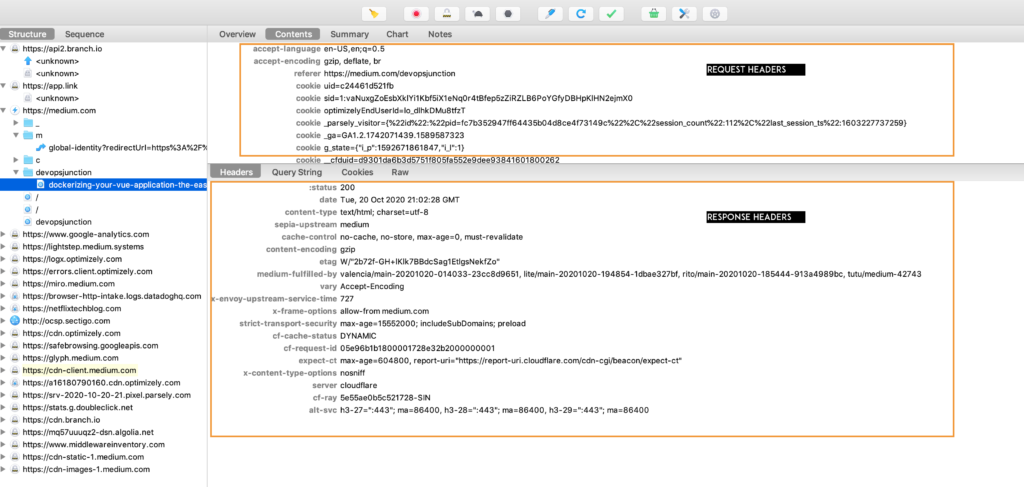Viewport: 1024px width, 487px height.
Task: Switch to the Raw response view
Action: (399, 172)
